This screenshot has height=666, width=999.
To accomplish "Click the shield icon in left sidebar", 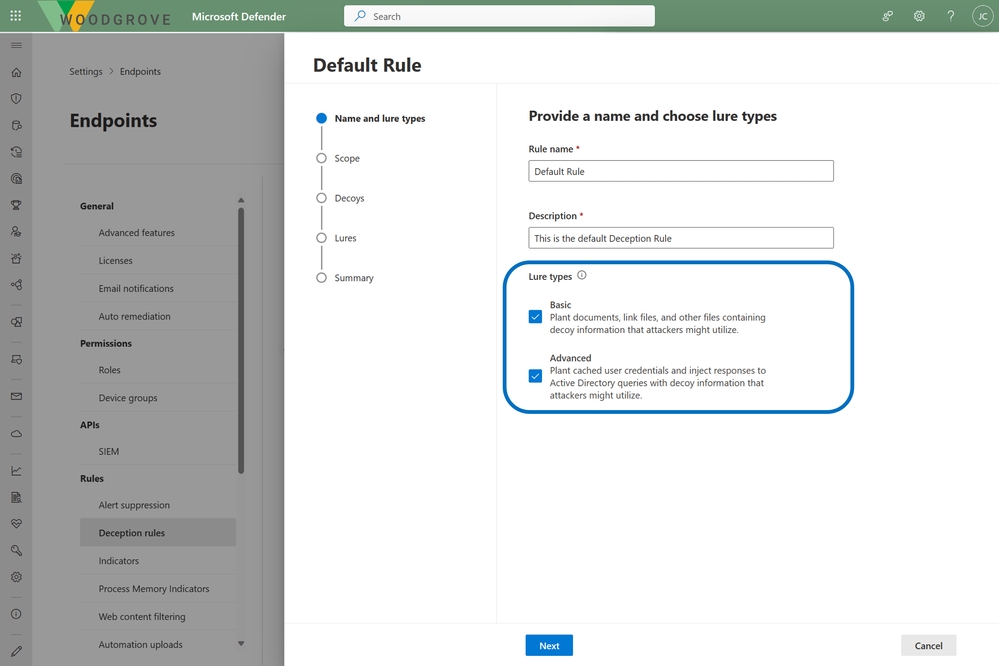I will (16, 99).
